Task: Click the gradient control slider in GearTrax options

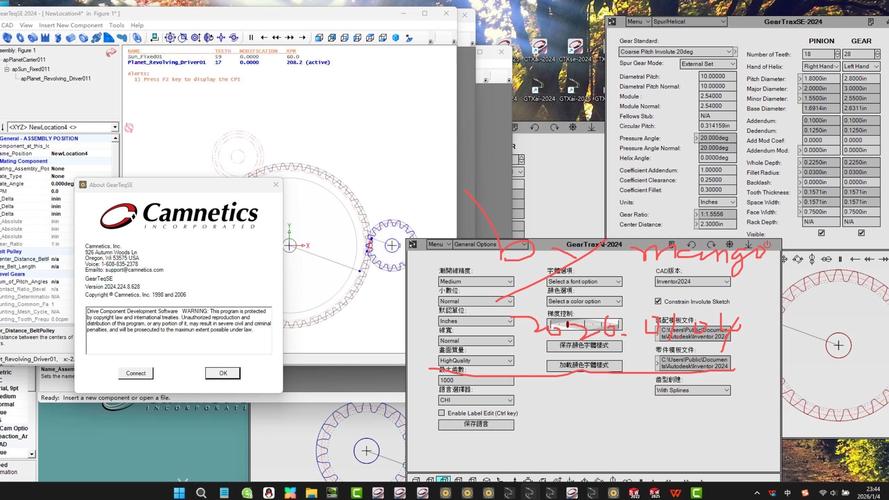Action: click(584, 324)
